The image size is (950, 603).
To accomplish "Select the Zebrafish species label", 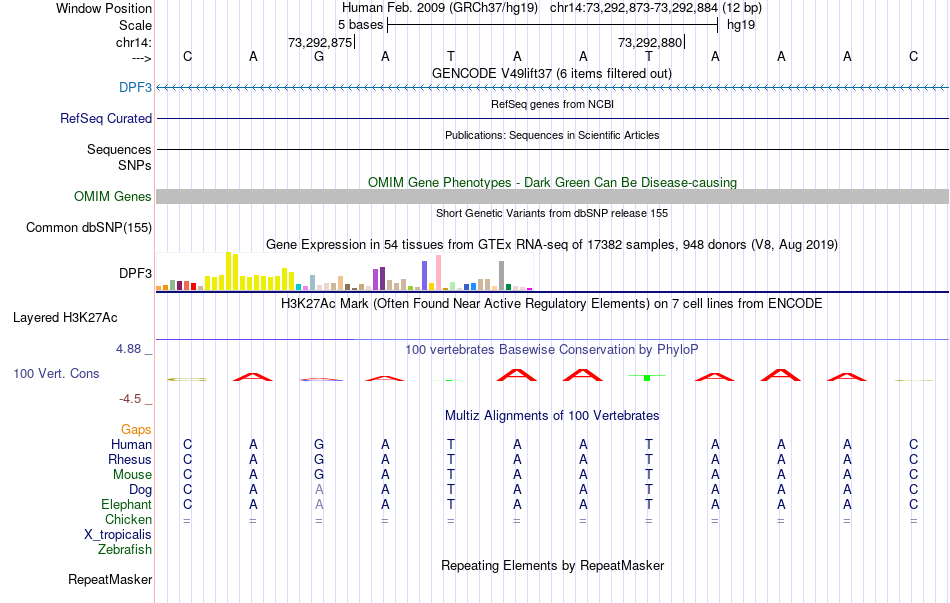I will click(x=125, y=550).
